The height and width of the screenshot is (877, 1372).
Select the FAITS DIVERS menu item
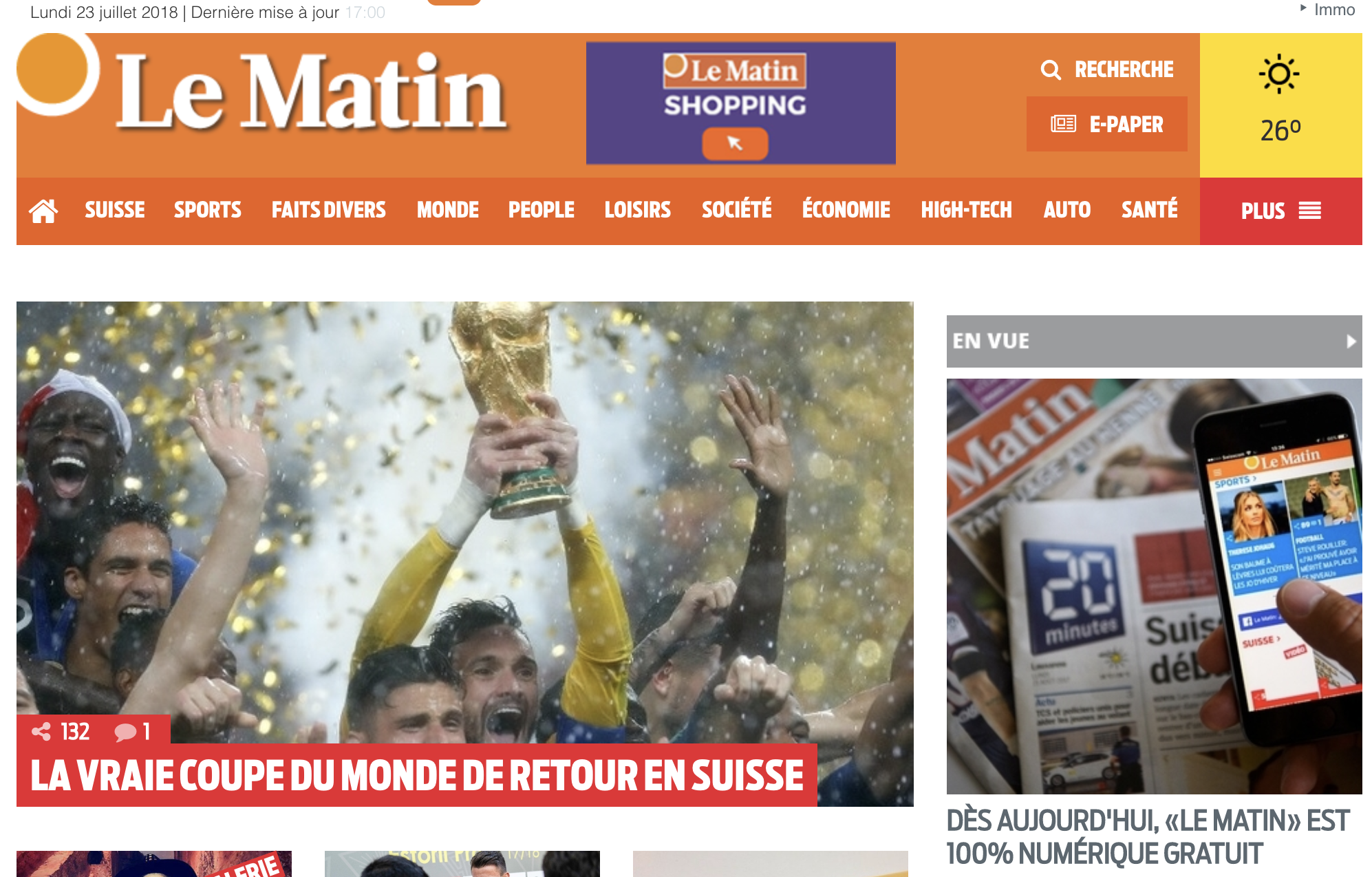point(329,210)
